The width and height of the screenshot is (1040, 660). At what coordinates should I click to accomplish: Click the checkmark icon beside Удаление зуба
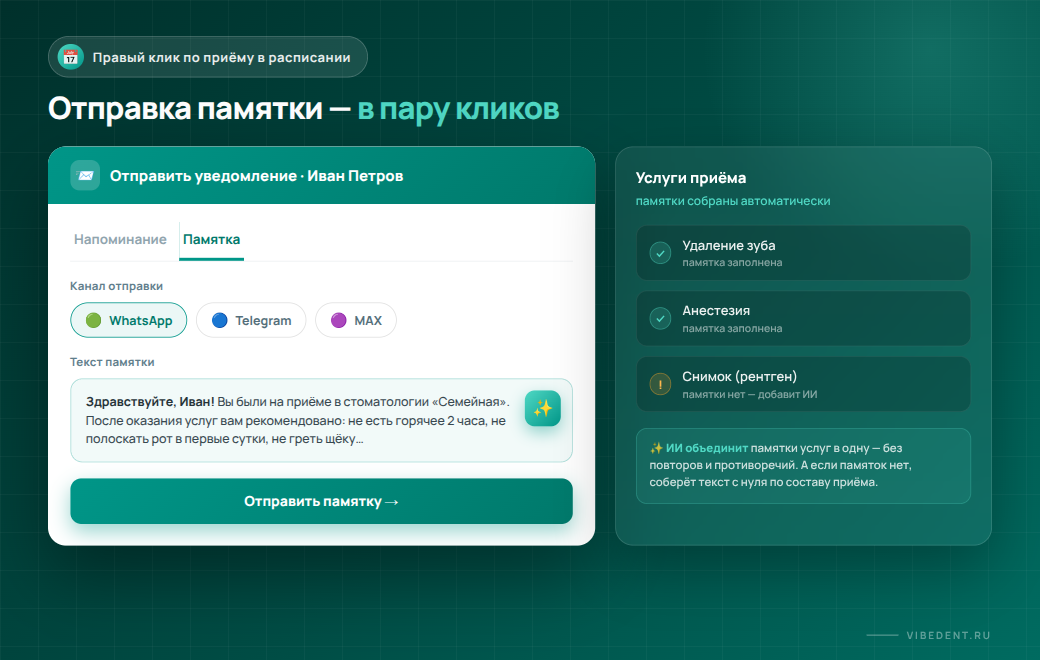pos(660,253)
